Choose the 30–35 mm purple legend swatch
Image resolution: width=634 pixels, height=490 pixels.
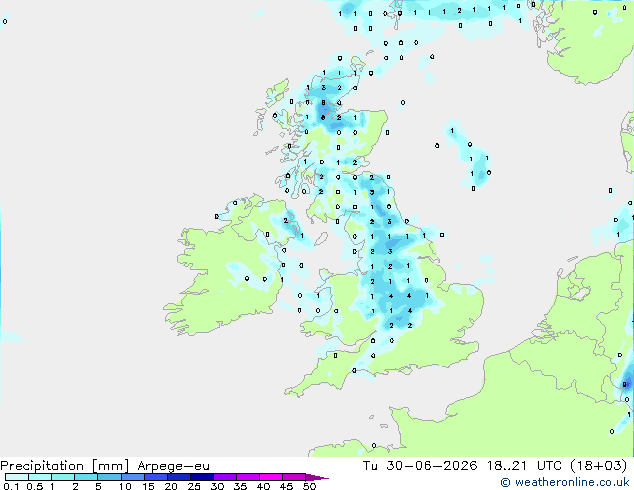(225, 477)
